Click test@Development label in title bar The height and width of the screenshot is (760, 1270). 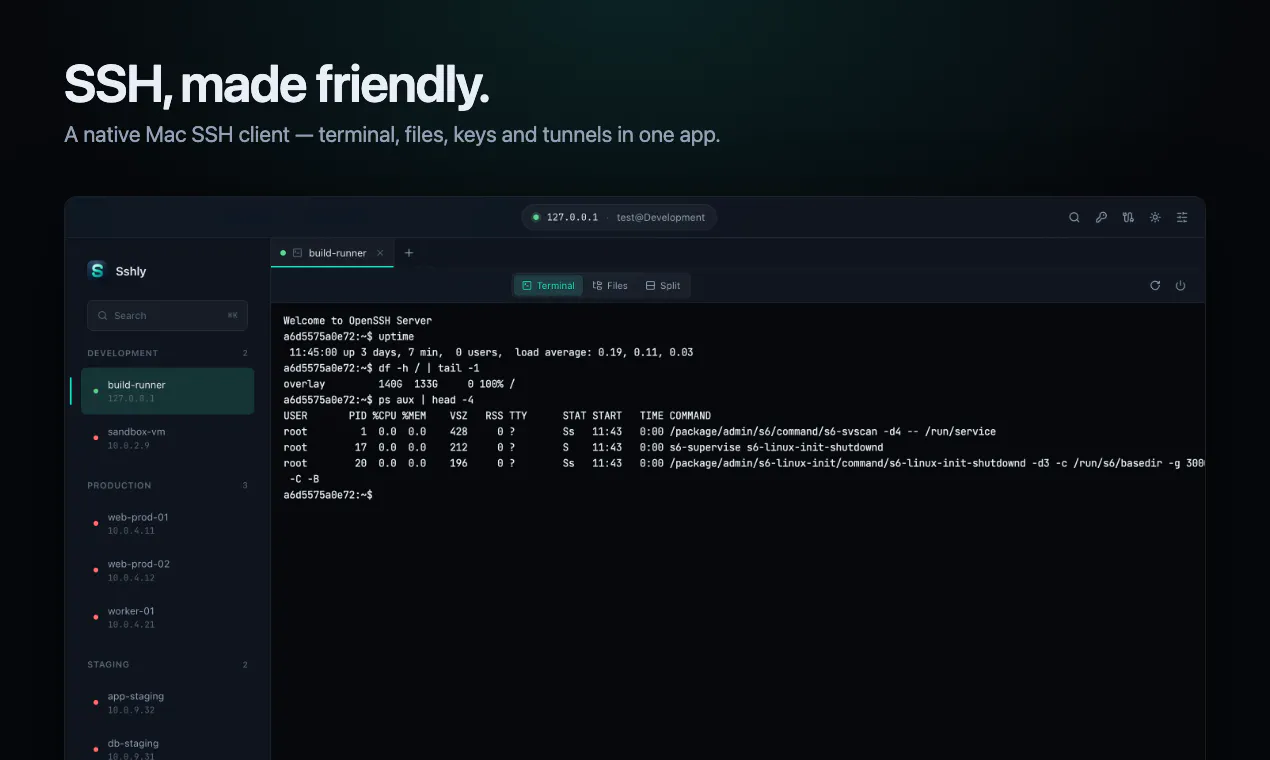point(660,217)
